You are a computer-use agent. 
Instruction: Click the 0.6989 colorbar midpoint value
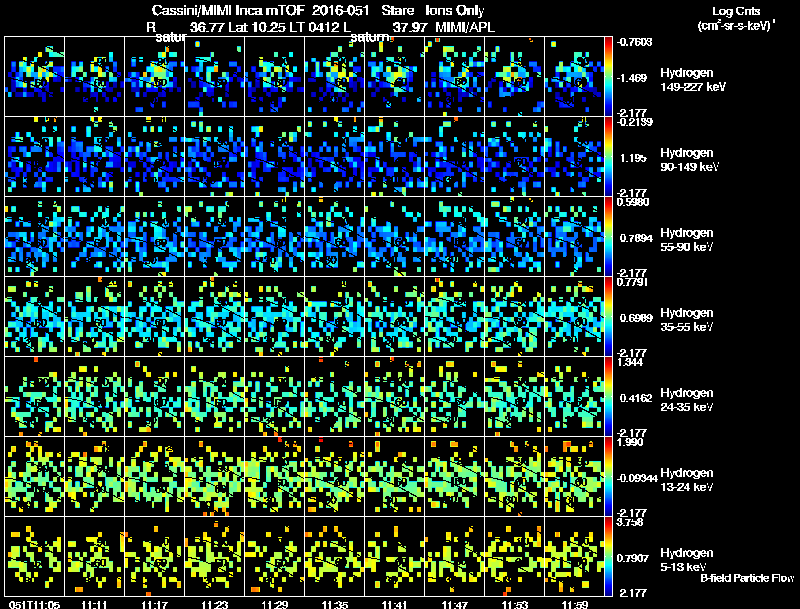click(636, 318)
